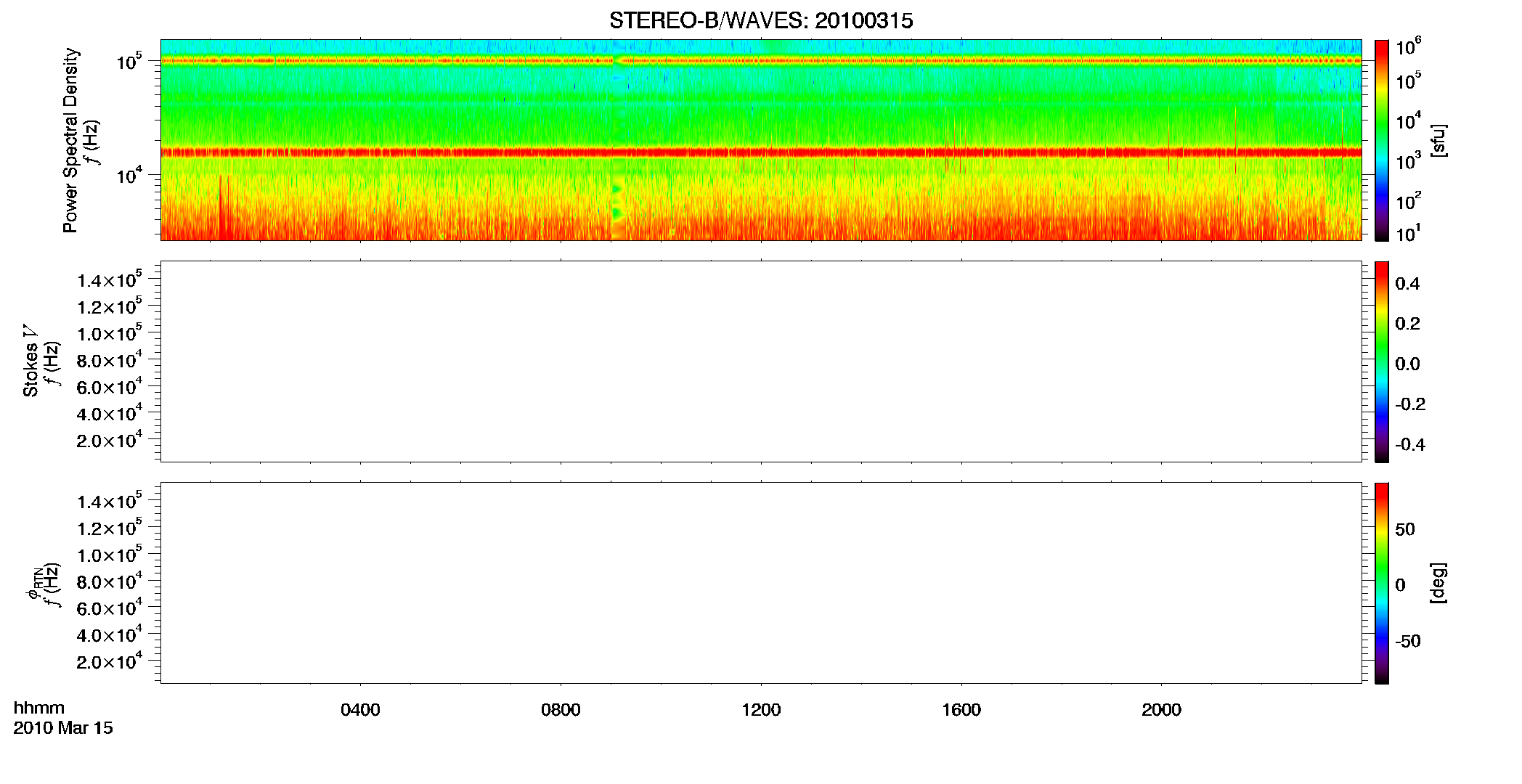Screen dimensions: 1522x784
Task: Click the data gap near 0900 in spectrogram
Action: 618,140
